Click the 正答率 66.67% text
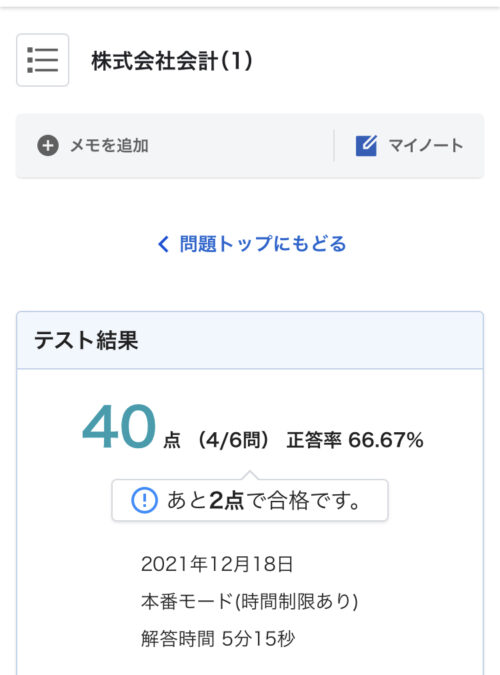The image size is (500, 675). click(355, 440)
